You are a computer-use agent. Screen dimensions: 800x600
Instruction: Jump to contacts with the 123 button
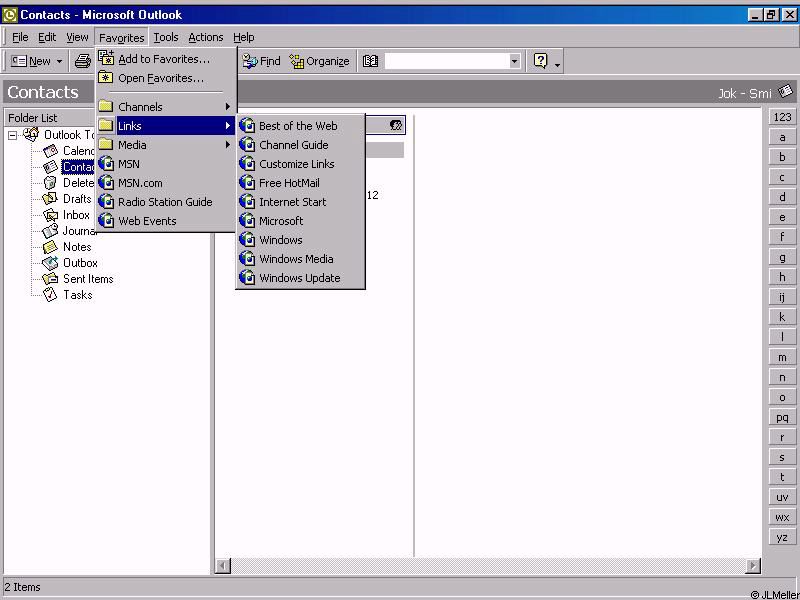click(x=782, y=117)
